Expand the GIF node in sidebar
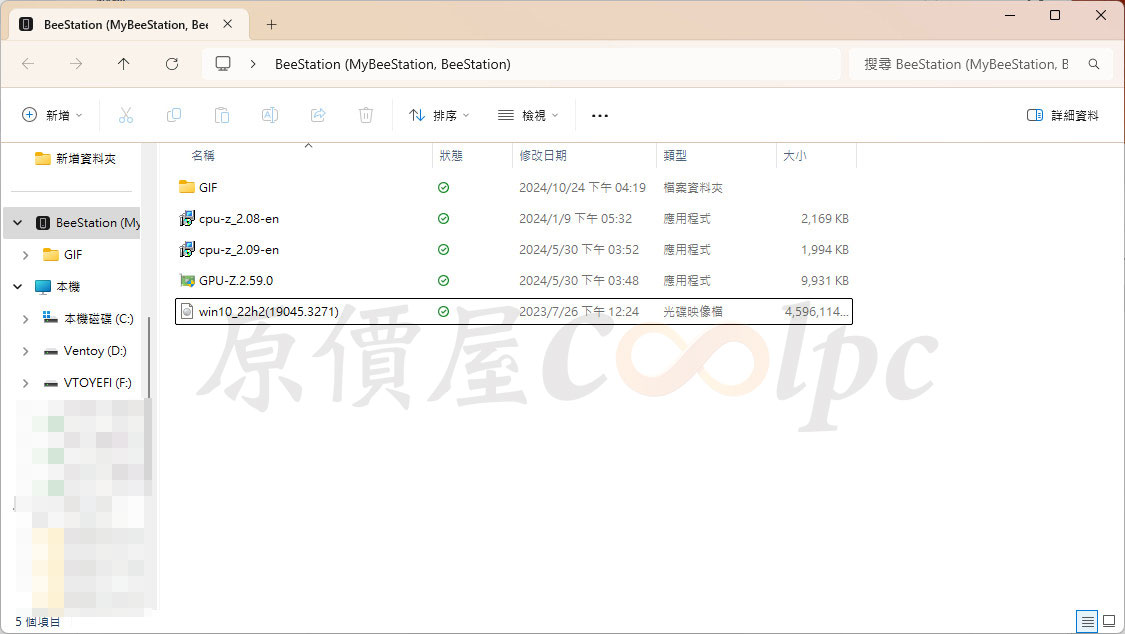 tap(26, 255)
